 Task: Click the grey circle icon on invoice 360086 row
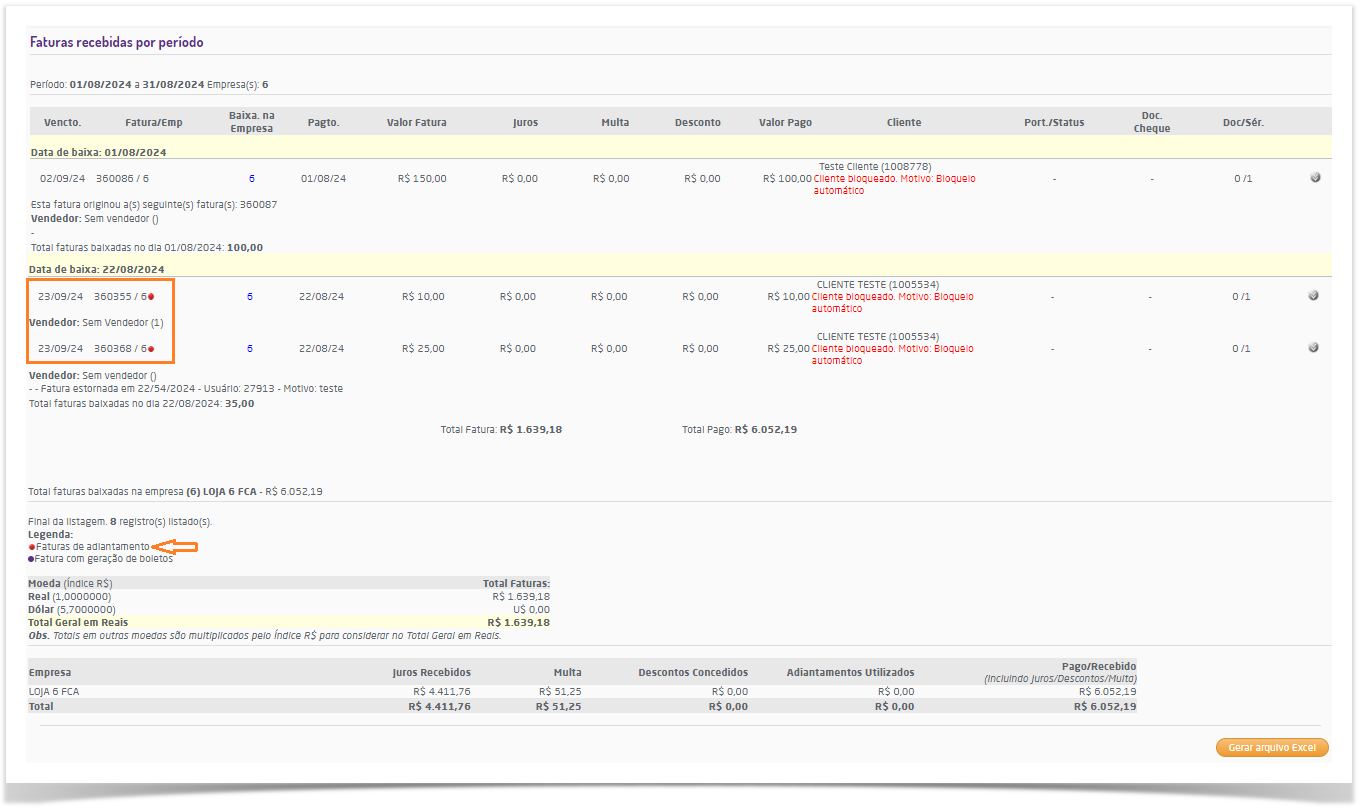(1315, 178)
